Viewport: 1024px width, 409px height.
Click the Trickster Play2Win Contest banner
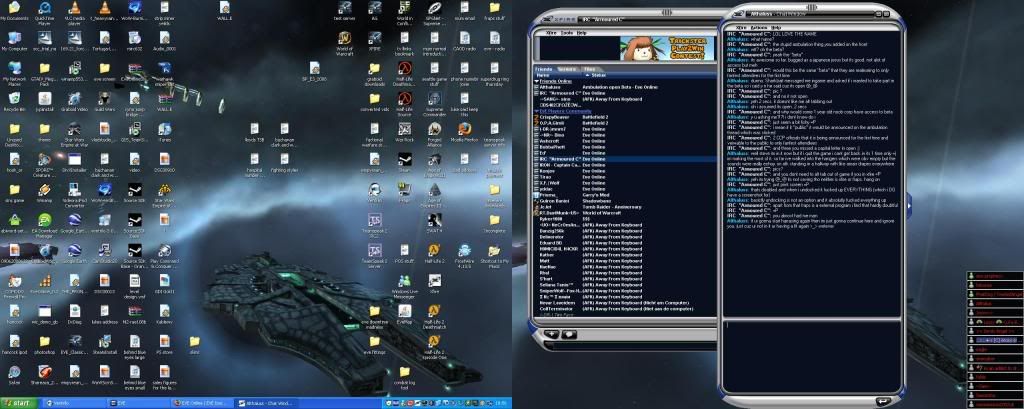[666, 48]
